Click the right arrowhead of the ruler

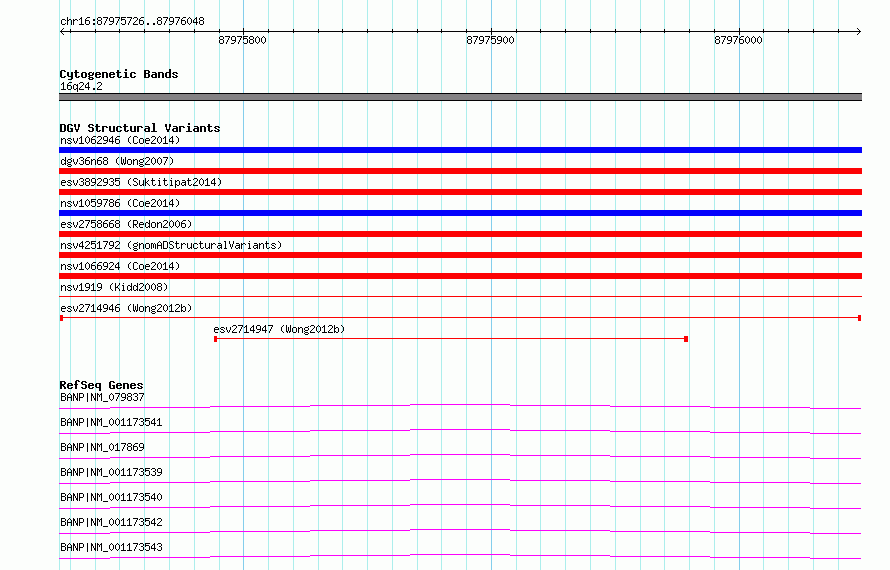(x=859, y=31)
